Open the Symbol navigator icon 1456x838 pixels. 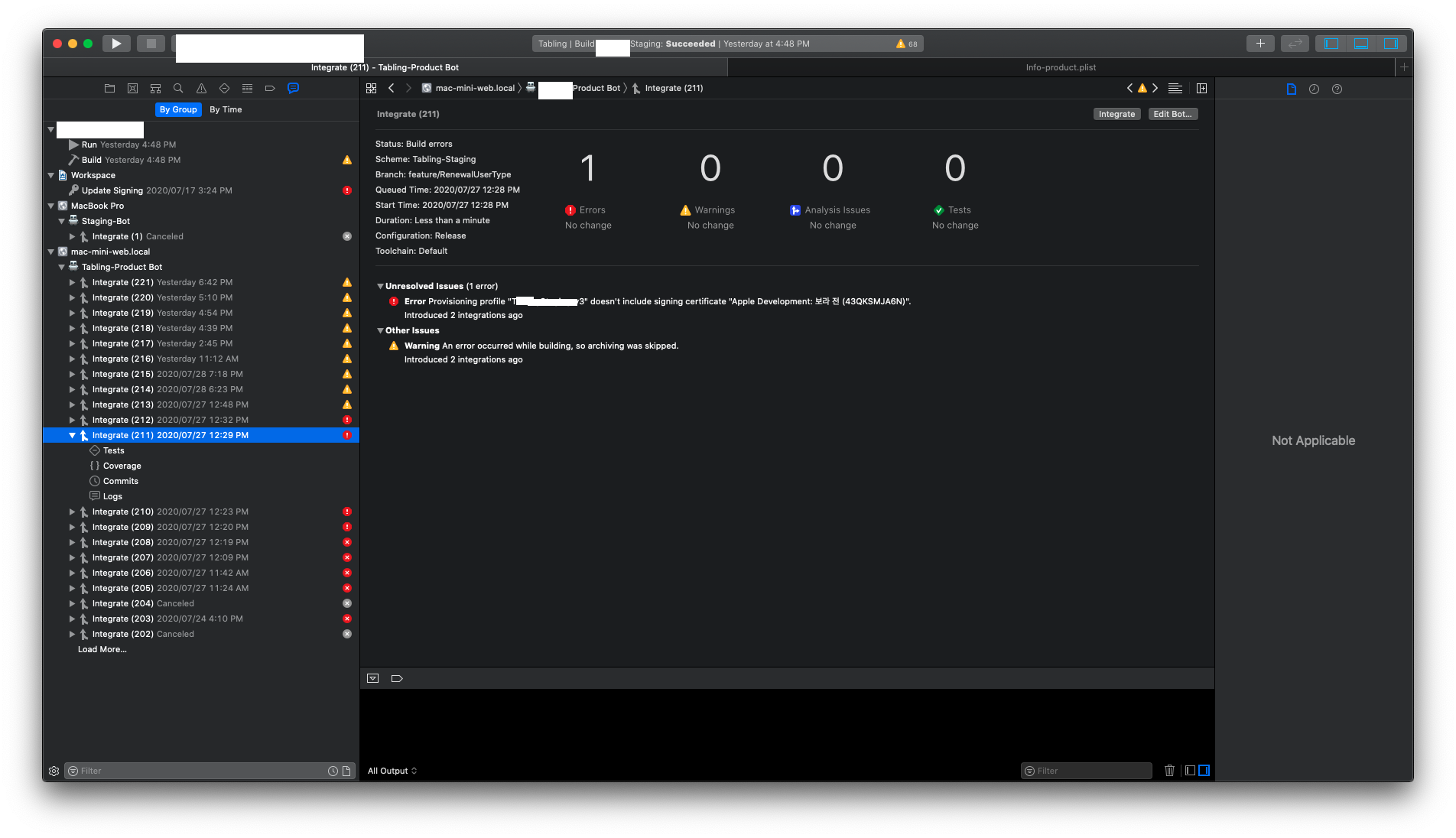click(x=155, y=89)
